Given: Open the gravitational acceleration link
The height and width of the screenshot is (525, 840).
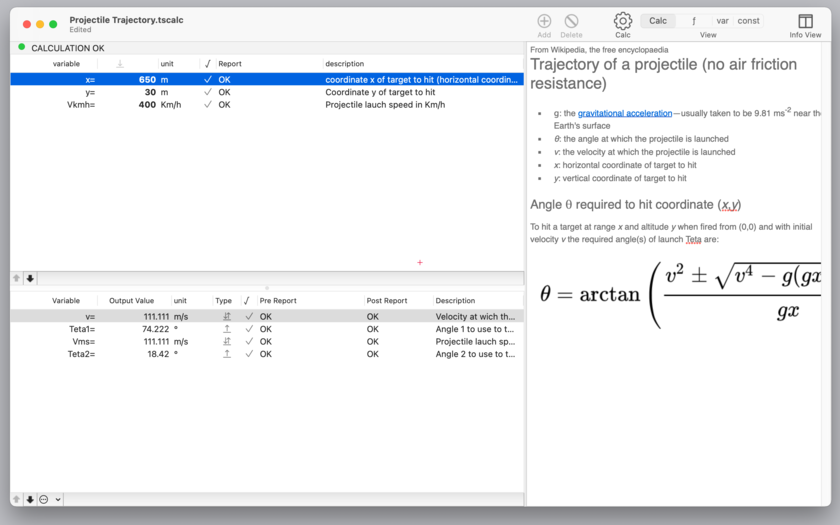Looking at the screenshot, I should pos(625,114).
